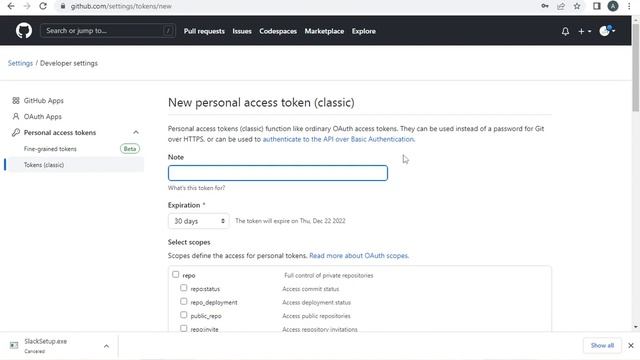Click the Settings breadcrumb link
Viewport: 640px width, 360px height.
coord(20,63)
